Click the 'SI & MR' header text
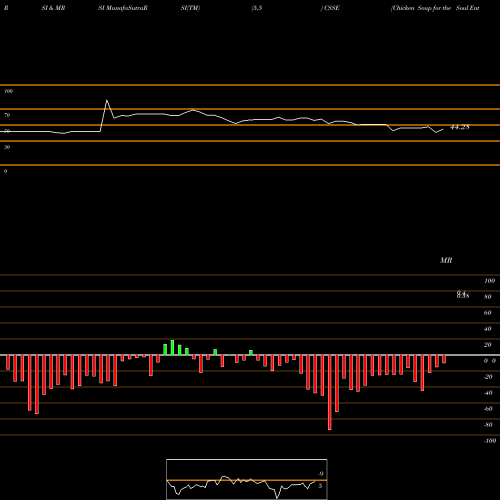Screen dimensions: 500x500 [53, 8]
